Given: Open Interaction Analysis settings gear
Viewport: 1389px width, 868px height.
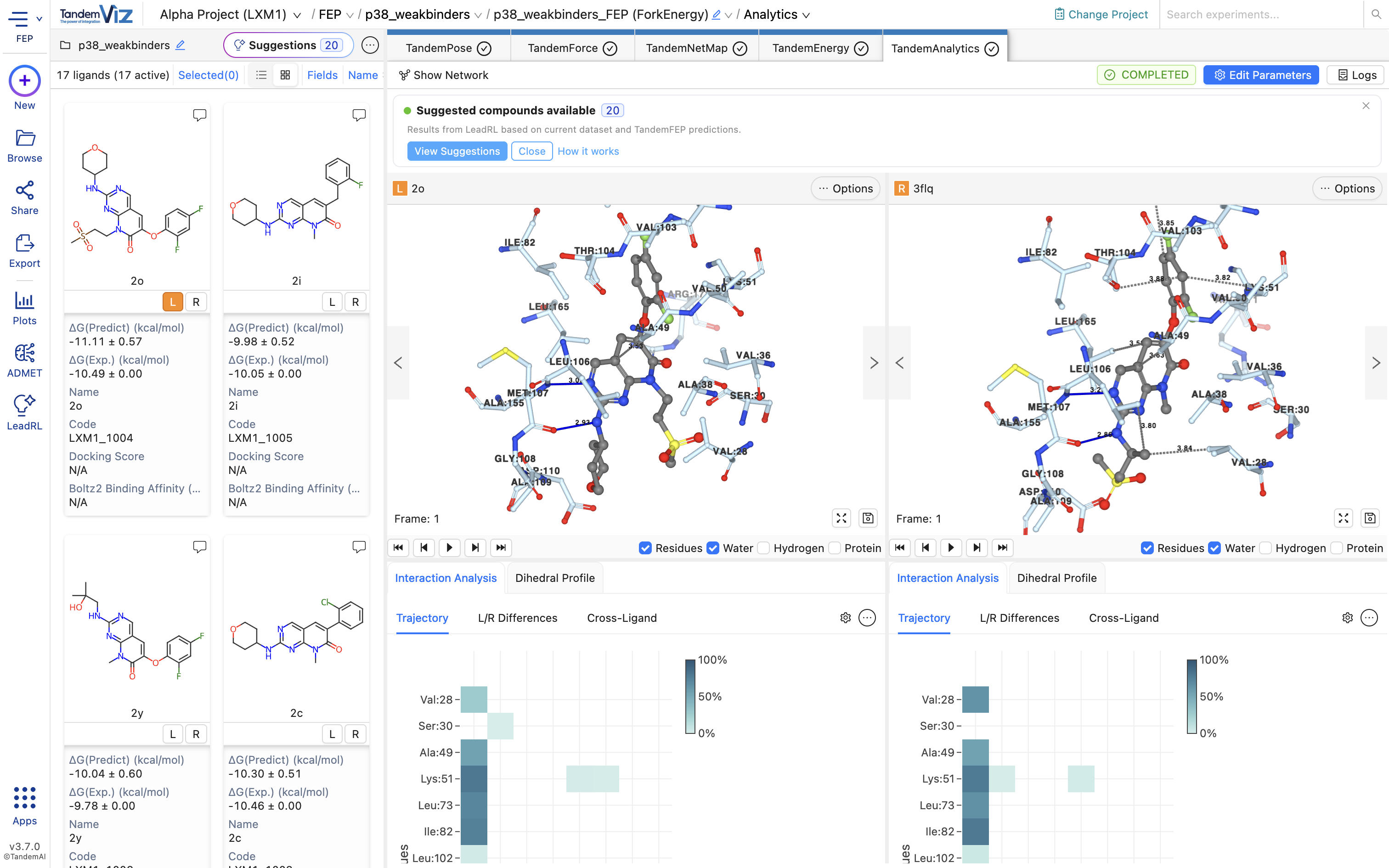Looking at the screenshot, I should point(845,618).
